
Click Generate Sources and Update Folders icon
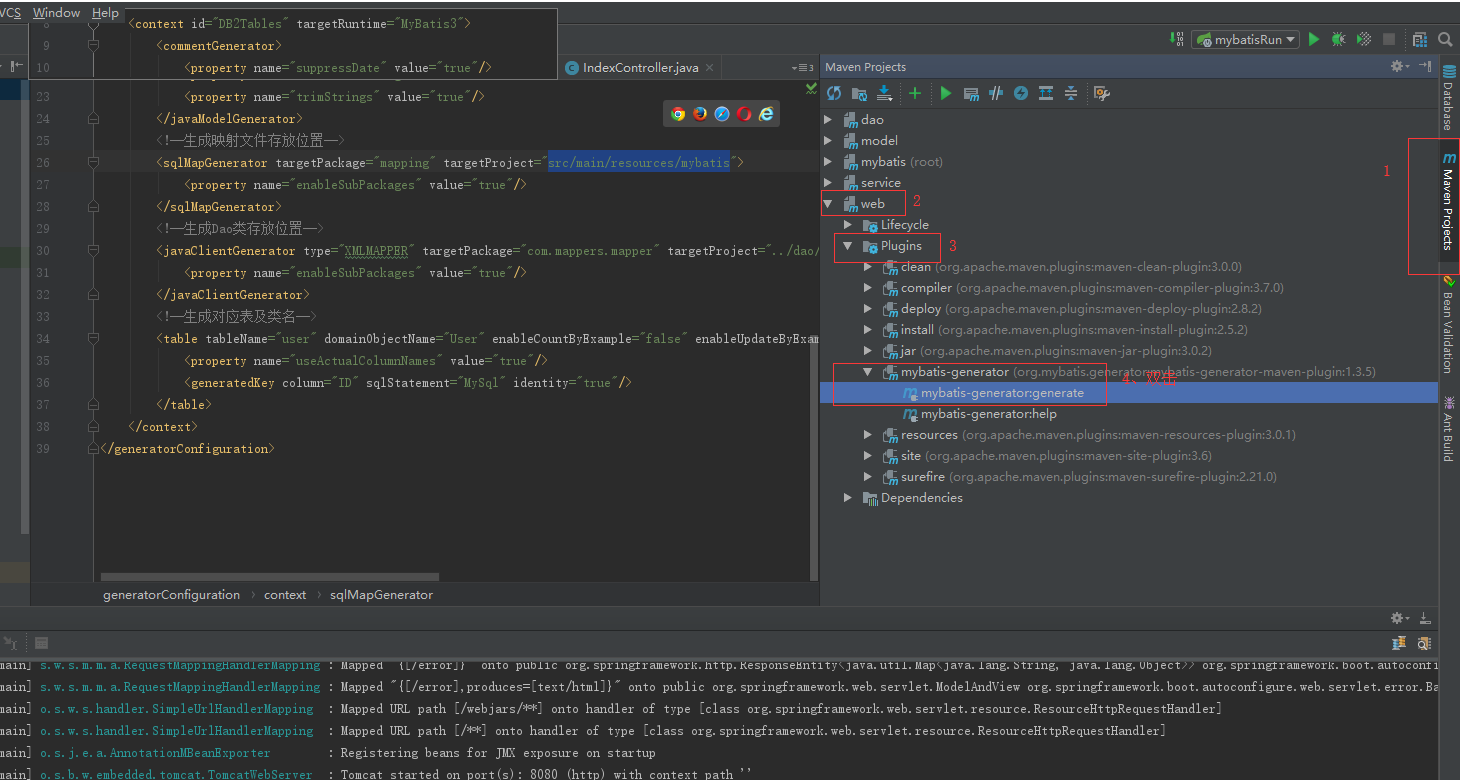[x=859, y=93]
